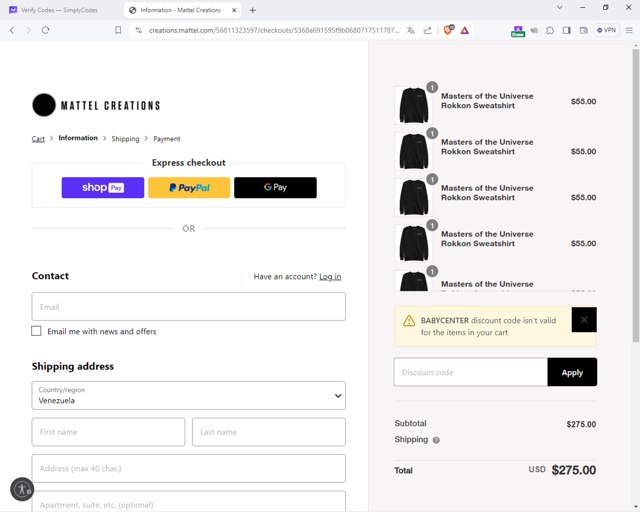Dismiss the BABYCENTER discount code warning
This screenshot has width=640, height=512.
point(584,320)
